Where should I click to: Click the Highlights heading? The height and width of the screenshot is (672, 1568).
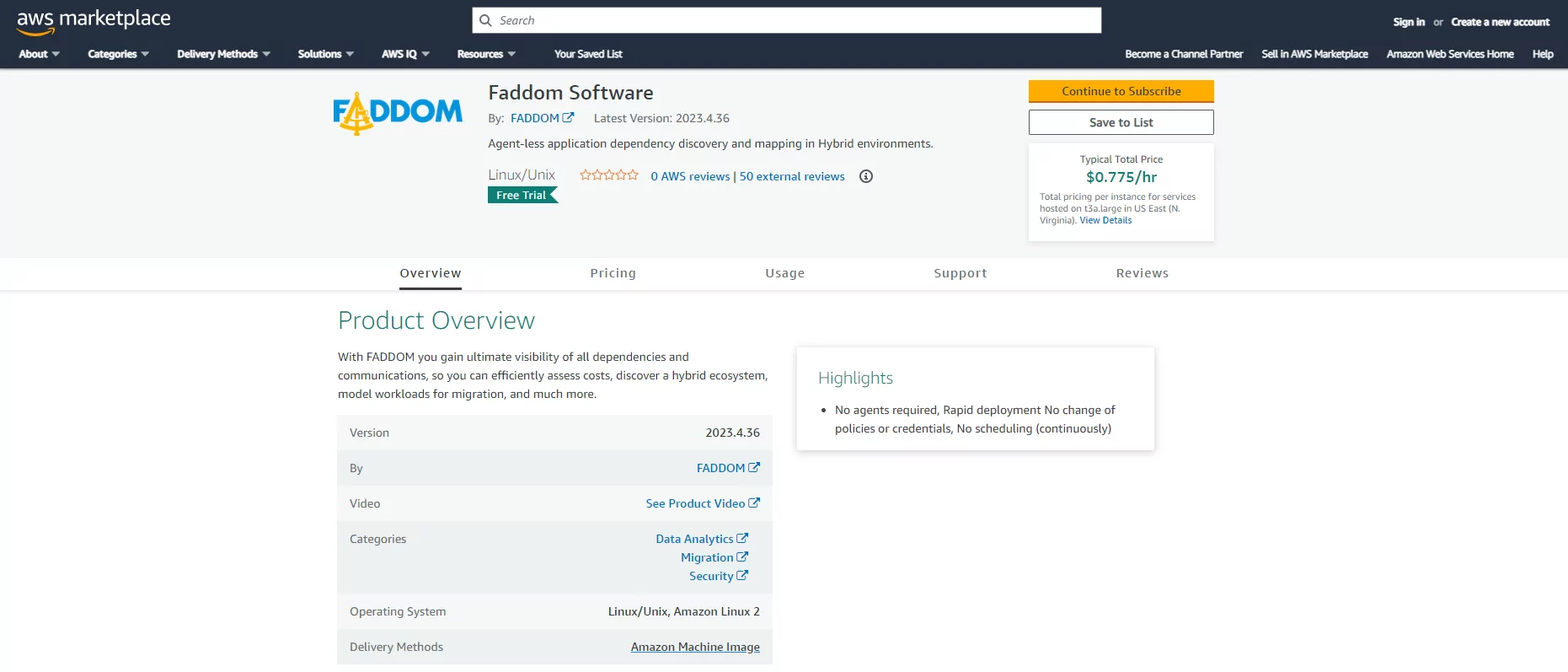click(x=855, y=378)
